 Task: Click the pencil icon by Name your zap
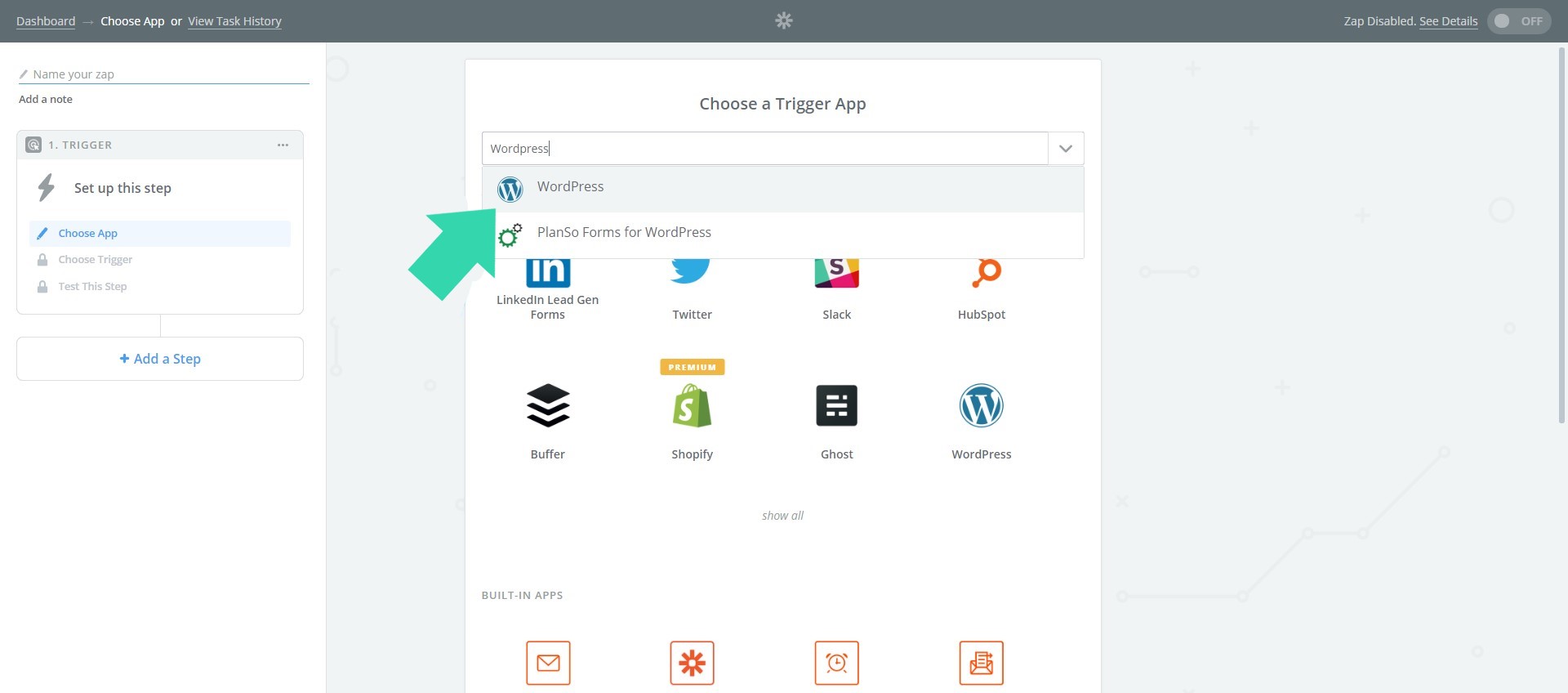(24, 74)
